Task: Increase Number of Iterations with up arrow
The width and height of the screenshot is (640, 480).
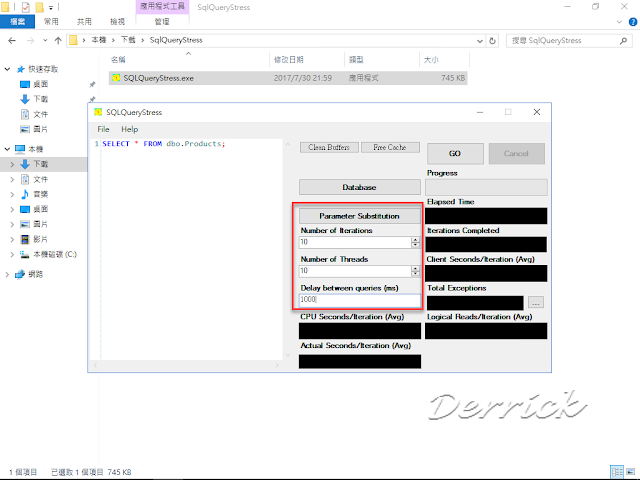Action: [x=416, y=240]
